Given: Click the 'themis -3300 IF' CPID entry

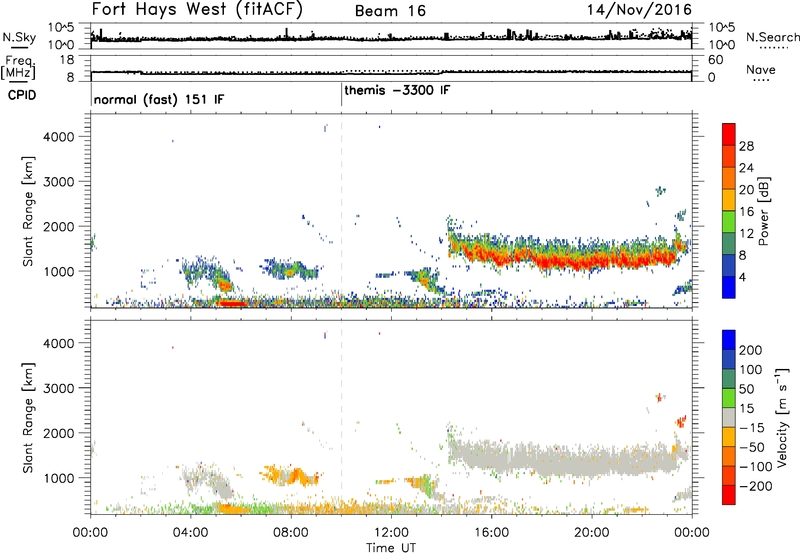Looking at the screenshot, I should 397,91.
